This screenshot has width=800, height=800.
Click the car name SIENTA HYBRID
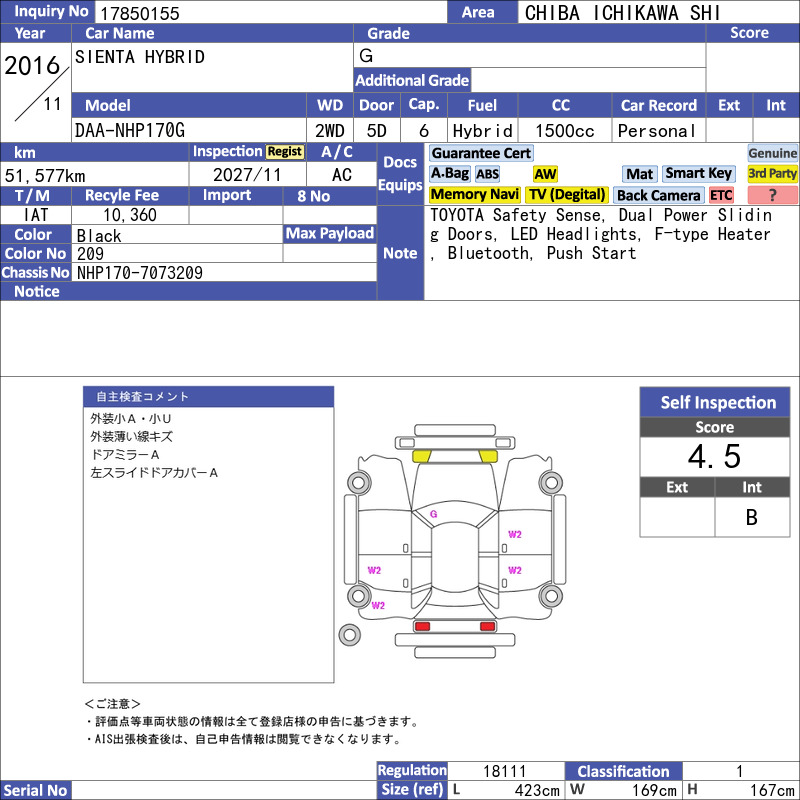[x=140, y=57]
